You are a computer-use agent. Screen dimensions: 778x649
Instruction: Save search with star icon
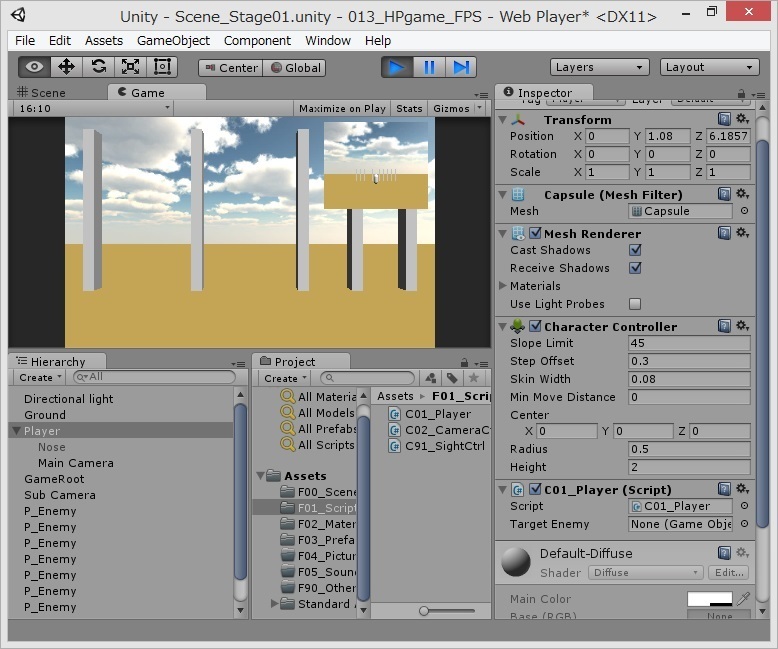pyautogui.click(x=474, y=378)
